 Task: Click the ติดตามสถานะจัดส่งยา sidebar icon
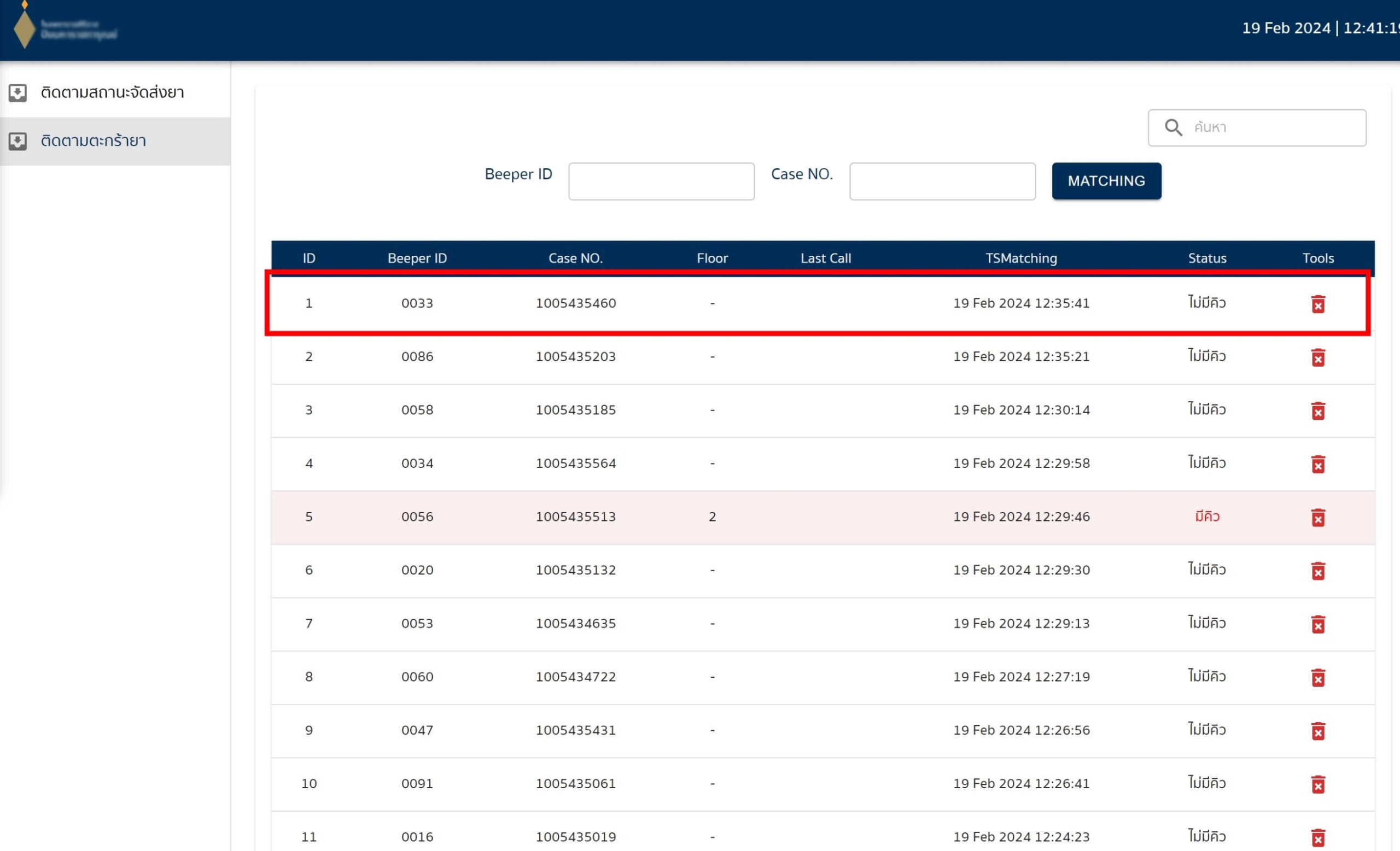pos(17,92)
